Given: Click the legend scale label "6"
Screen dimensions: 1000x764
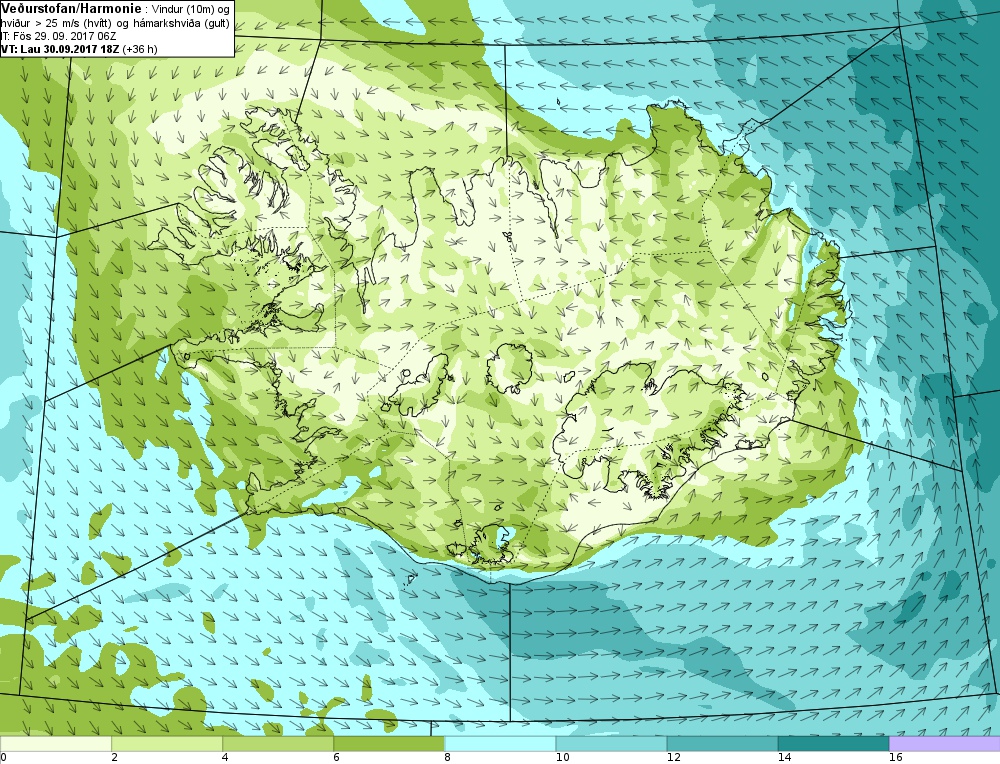Looking at the screenshot, I should (336, 758).
